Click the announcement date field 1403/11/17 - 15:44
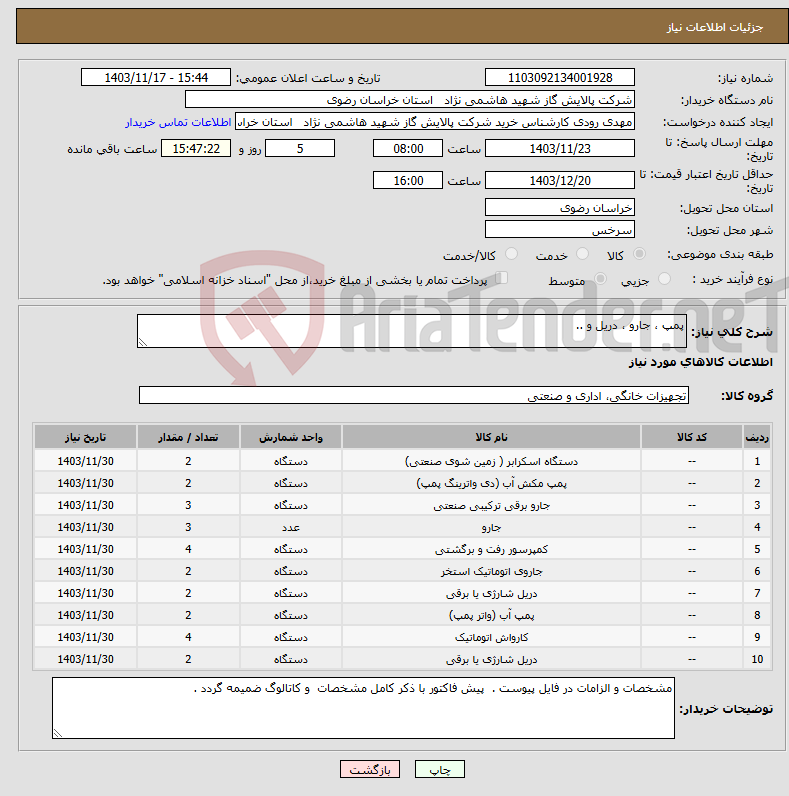The height and width of the screenshot is (796, 789). coord(156,78)
